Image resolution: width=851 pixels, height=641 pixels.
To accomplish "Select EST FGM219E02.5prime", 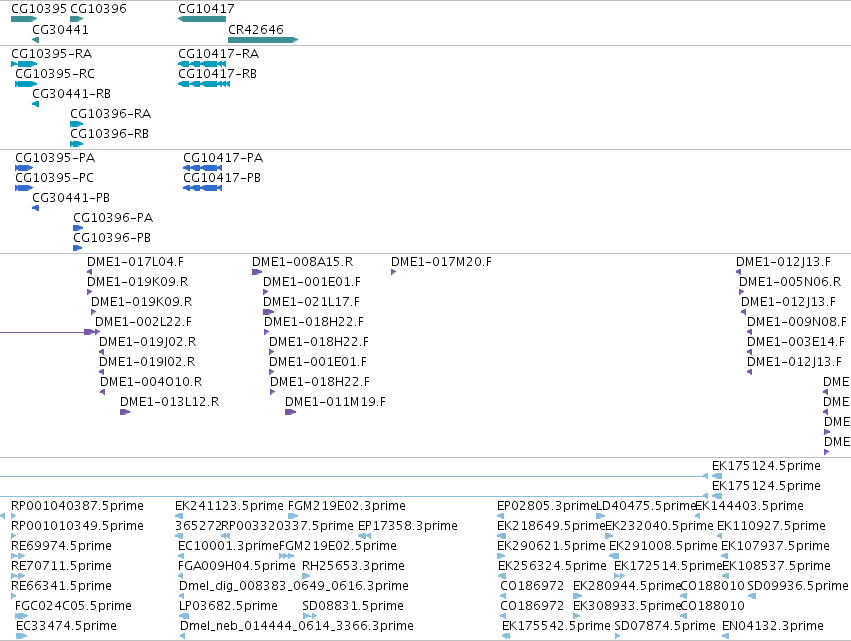I will coord(338,546).
